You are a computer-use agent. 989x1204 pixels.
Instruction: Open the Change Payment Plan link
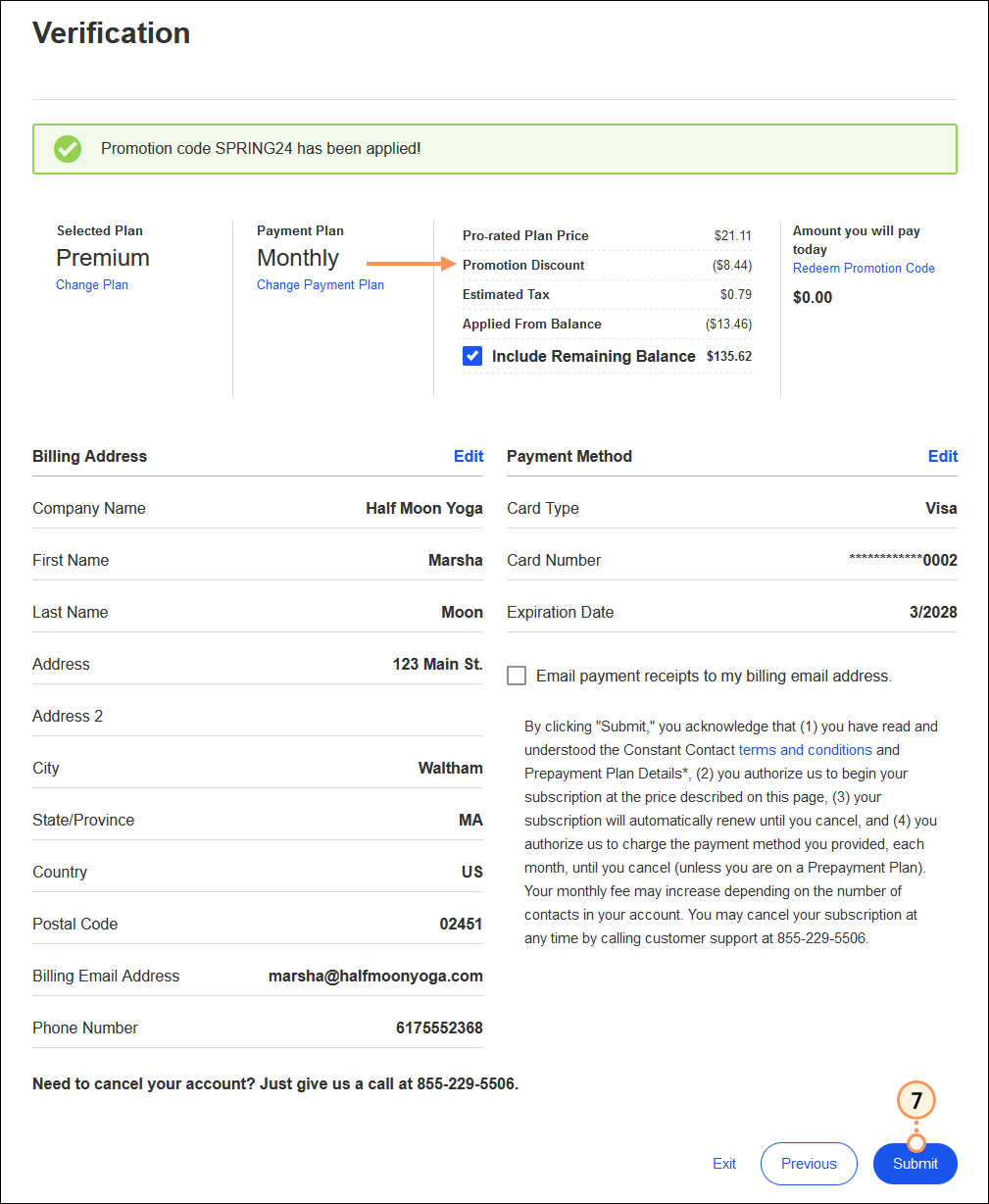point(321,285)
